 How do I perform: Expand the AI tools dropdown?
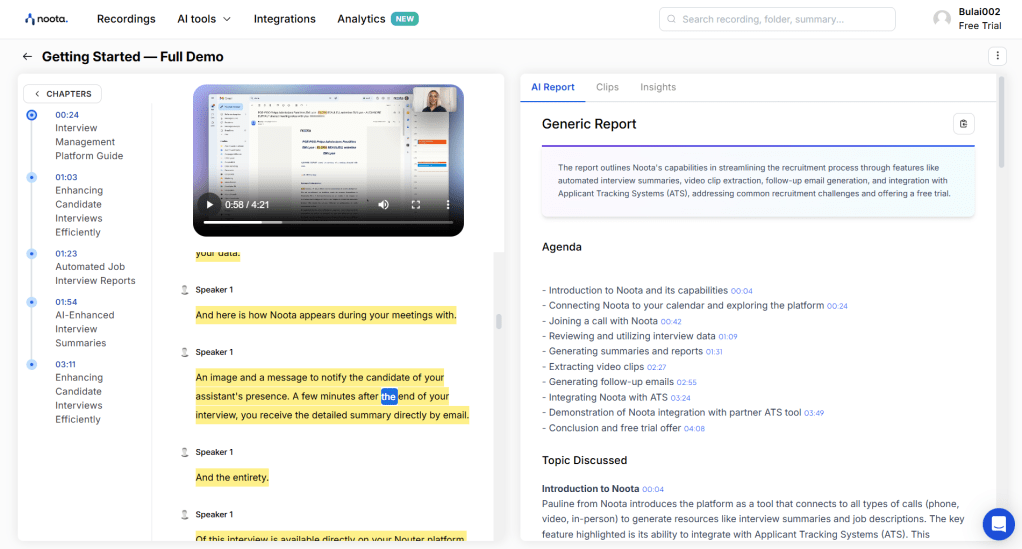point(204,19)
